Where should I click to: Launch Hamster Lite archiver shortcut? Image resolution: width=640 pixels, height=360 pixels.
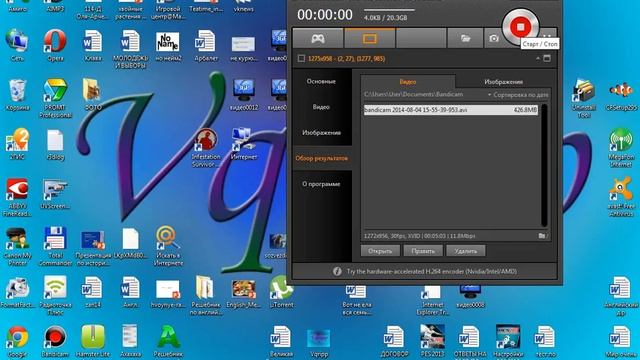click(x=93, y=341)
